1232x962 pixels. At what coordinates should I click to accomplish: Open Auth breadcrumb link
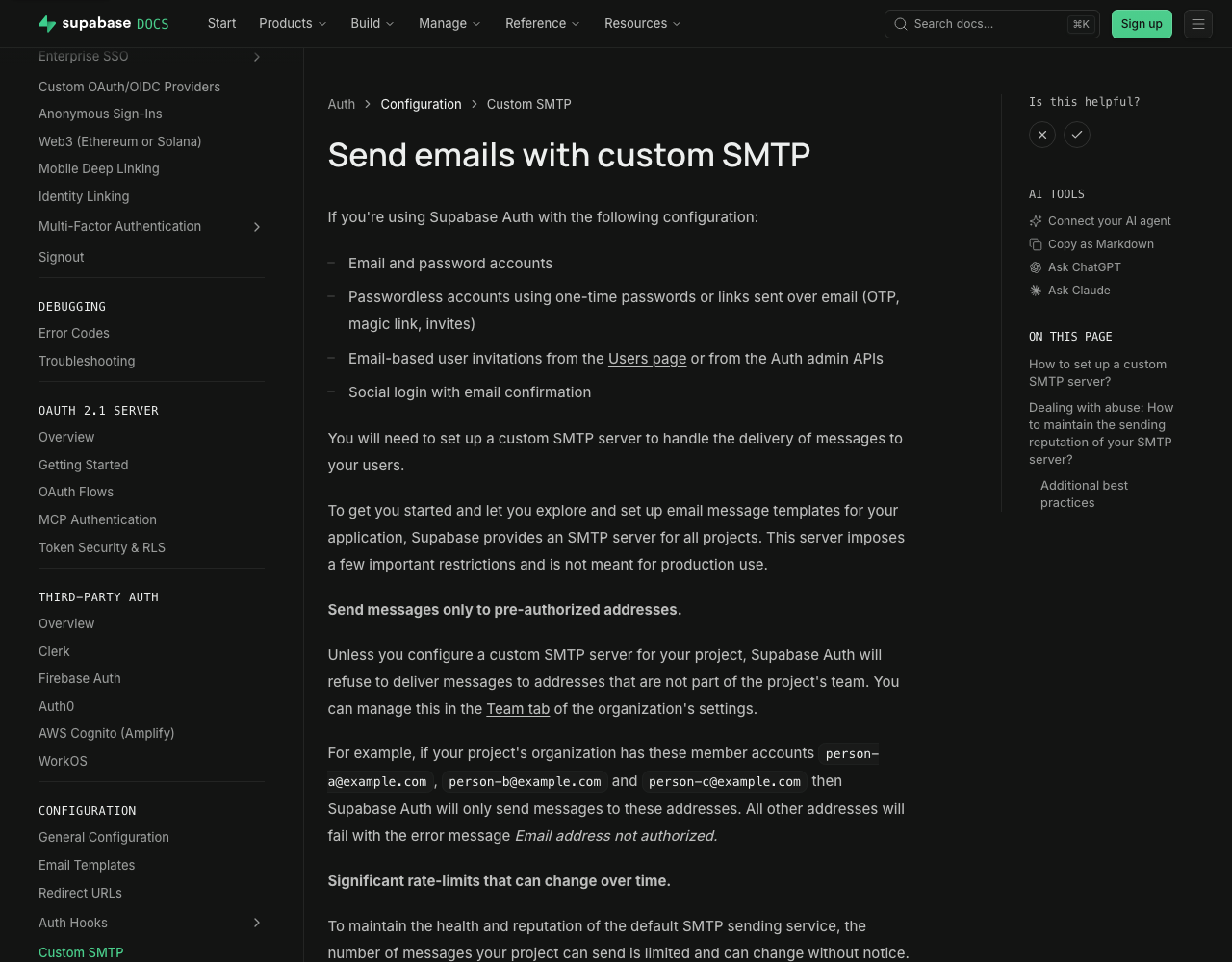point(342,104)
